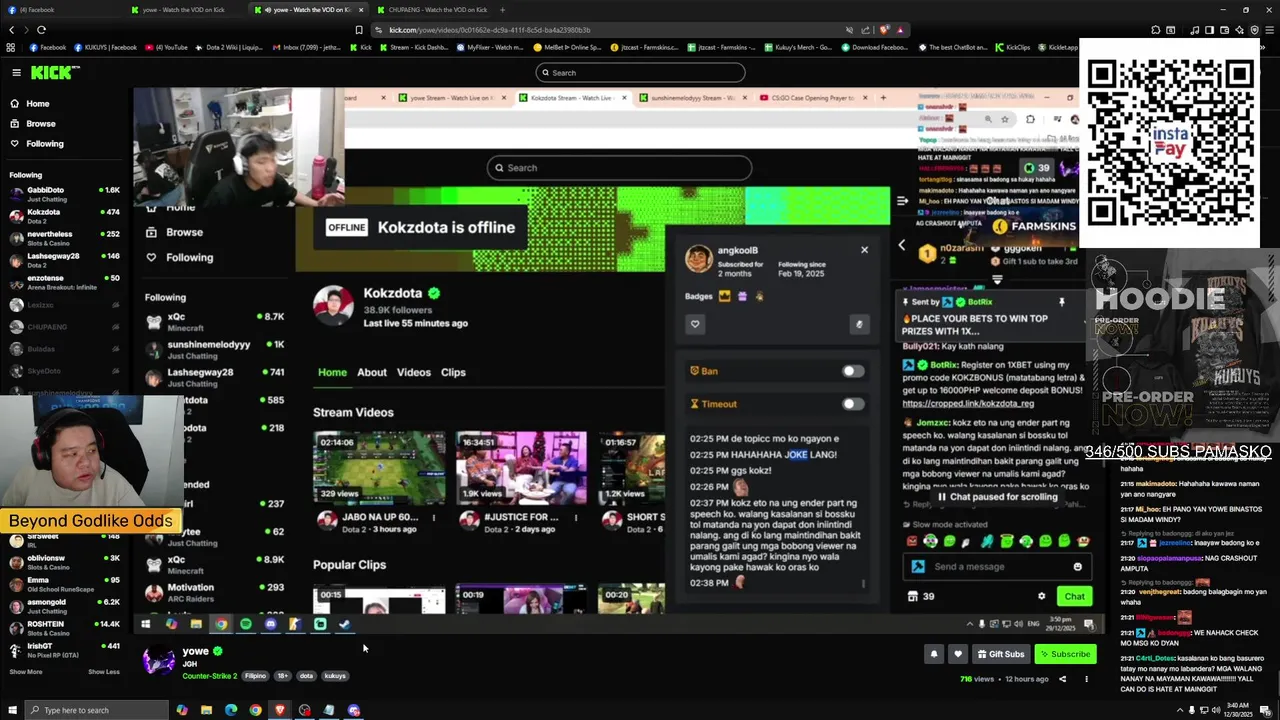Click the Windows taskbar search box
This screenshot has width=1280, height=720.
click(x=96, y=710)
